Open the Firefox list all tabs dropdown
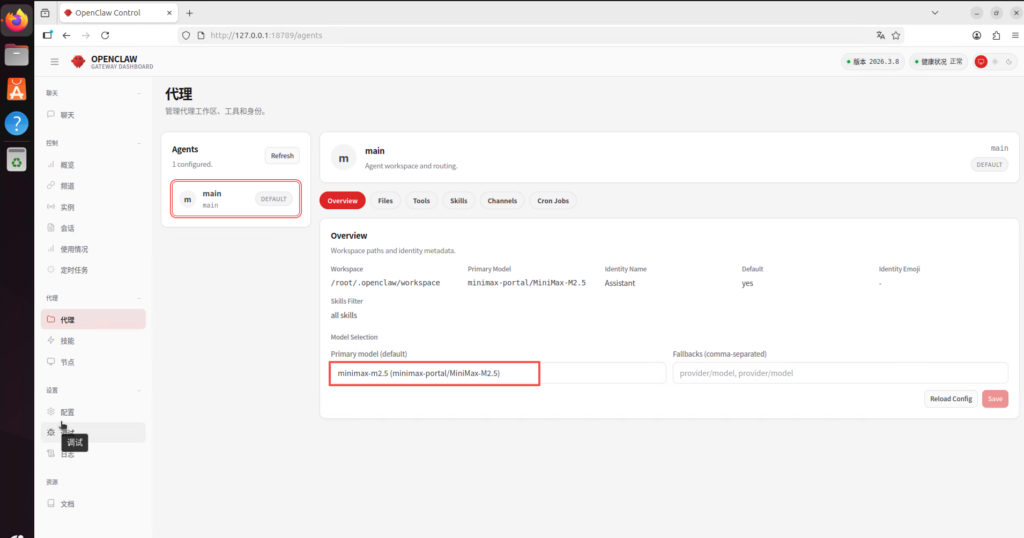1024x538 pixels. (934, 13)
